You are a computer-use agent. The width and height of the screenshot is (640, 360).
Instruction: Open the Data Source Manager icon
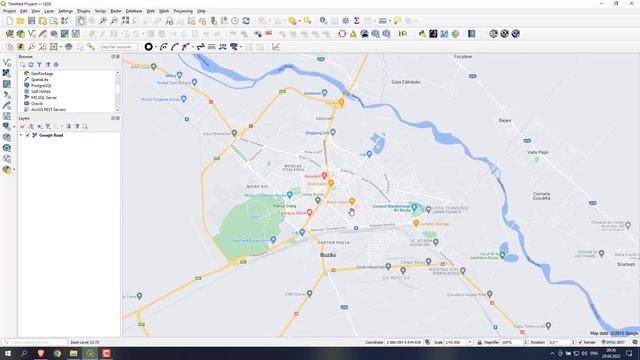9,34
